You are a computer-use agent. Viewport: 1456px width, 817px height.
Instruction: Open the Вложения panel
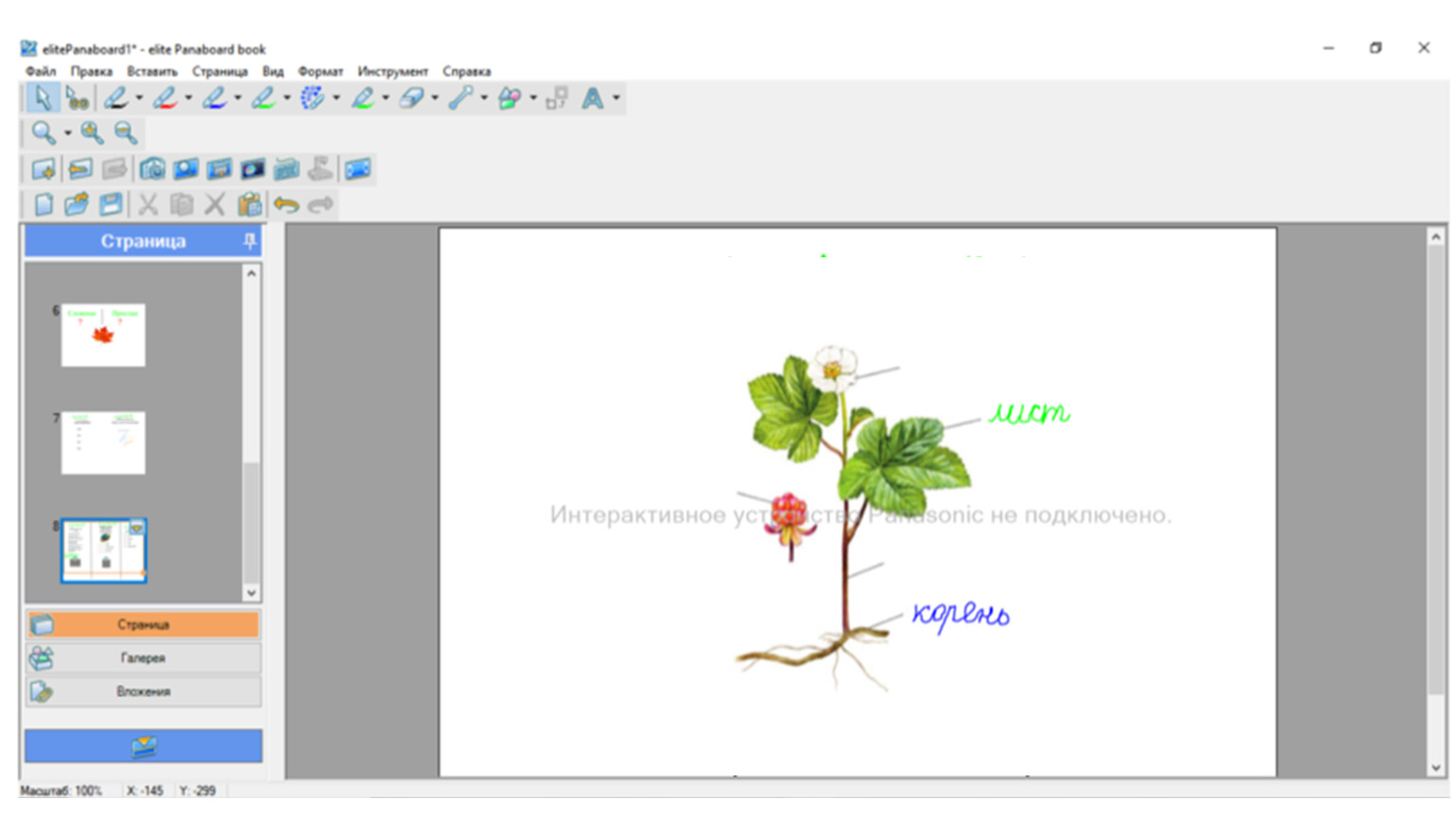[143, 692]
